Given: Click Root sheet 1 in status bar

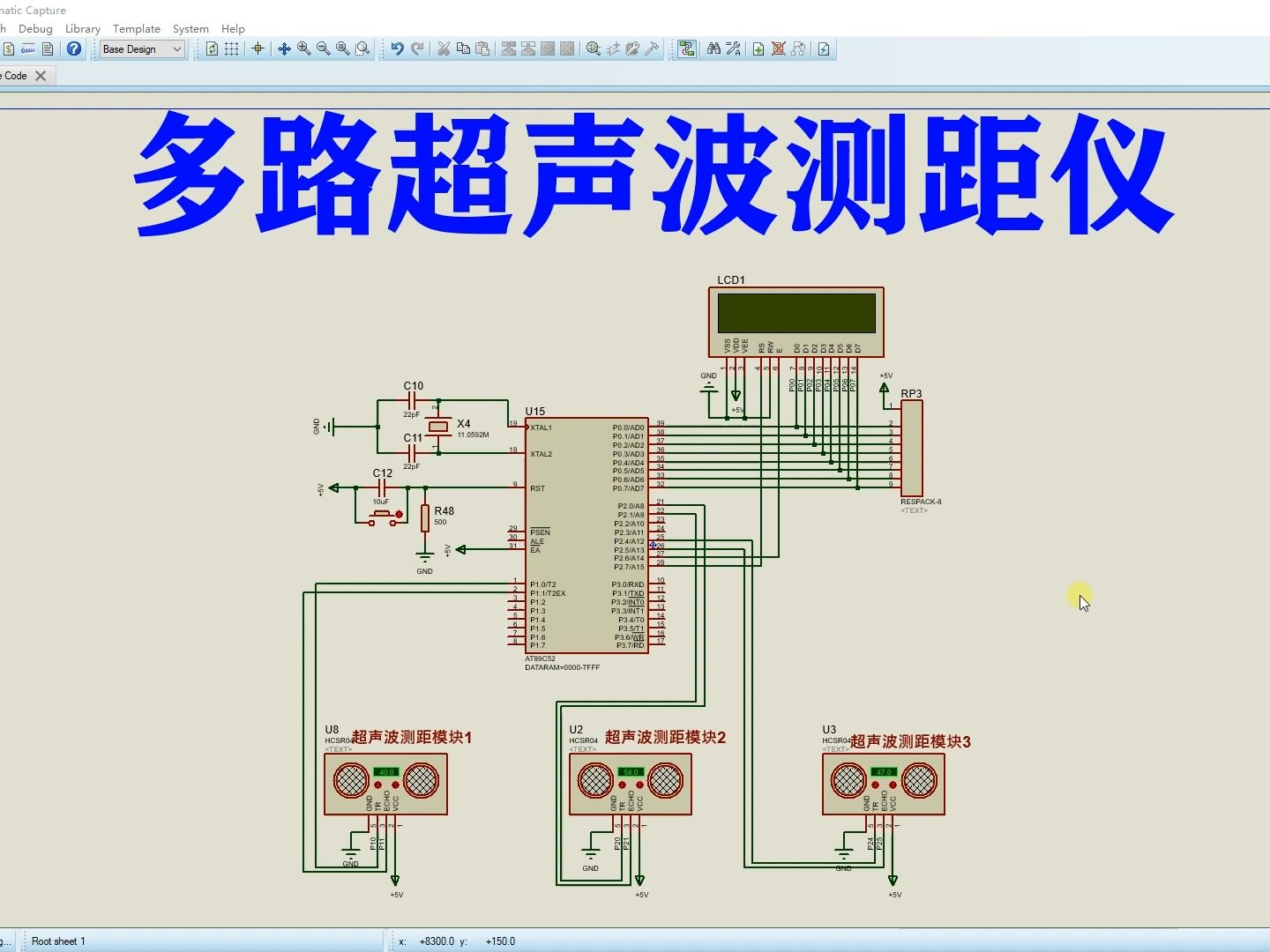Looking at the screenshot, I should [58, 941].
